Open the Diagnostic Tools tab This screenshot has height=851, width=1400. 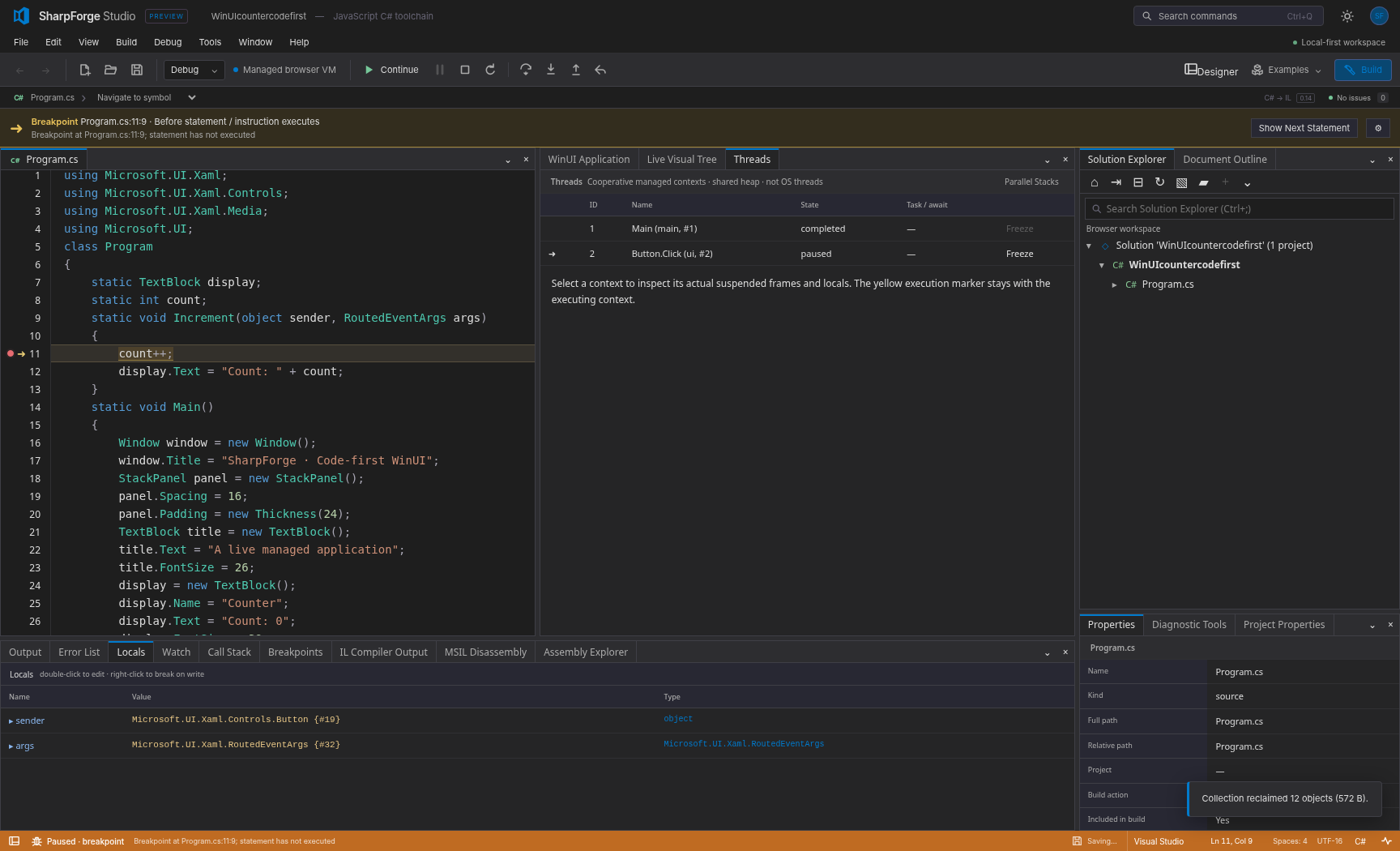coord(1189,625)
